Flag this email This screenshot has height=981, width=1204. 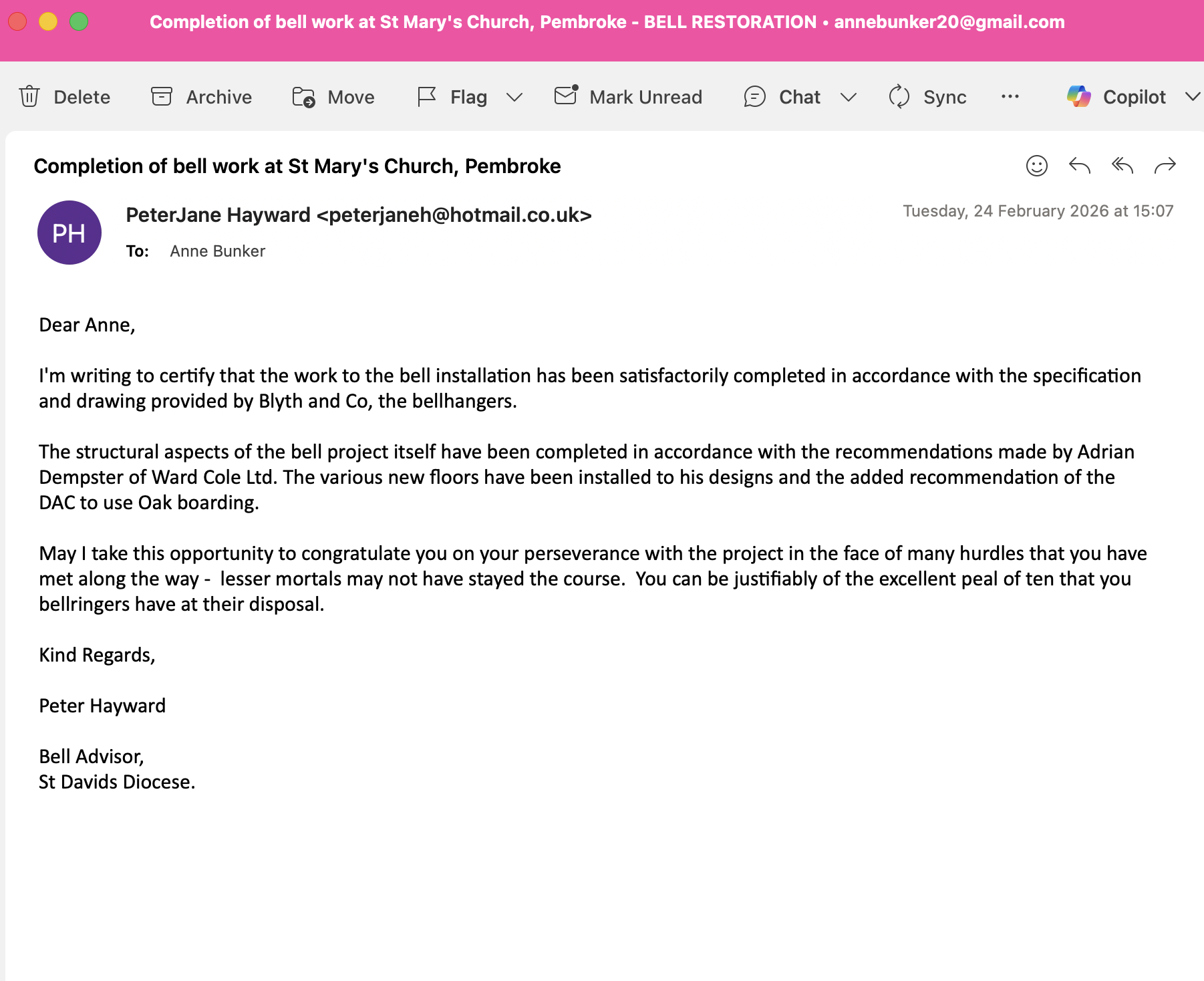(452, 97)
